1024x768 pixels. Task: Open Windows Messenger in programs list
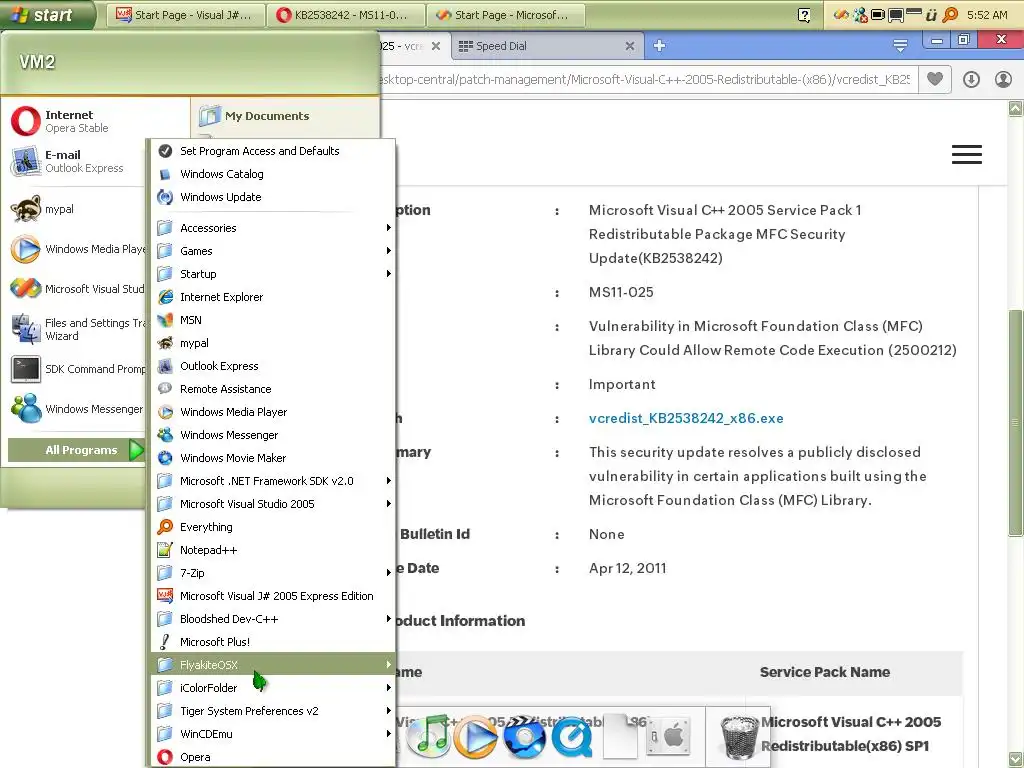pos(273,435)
